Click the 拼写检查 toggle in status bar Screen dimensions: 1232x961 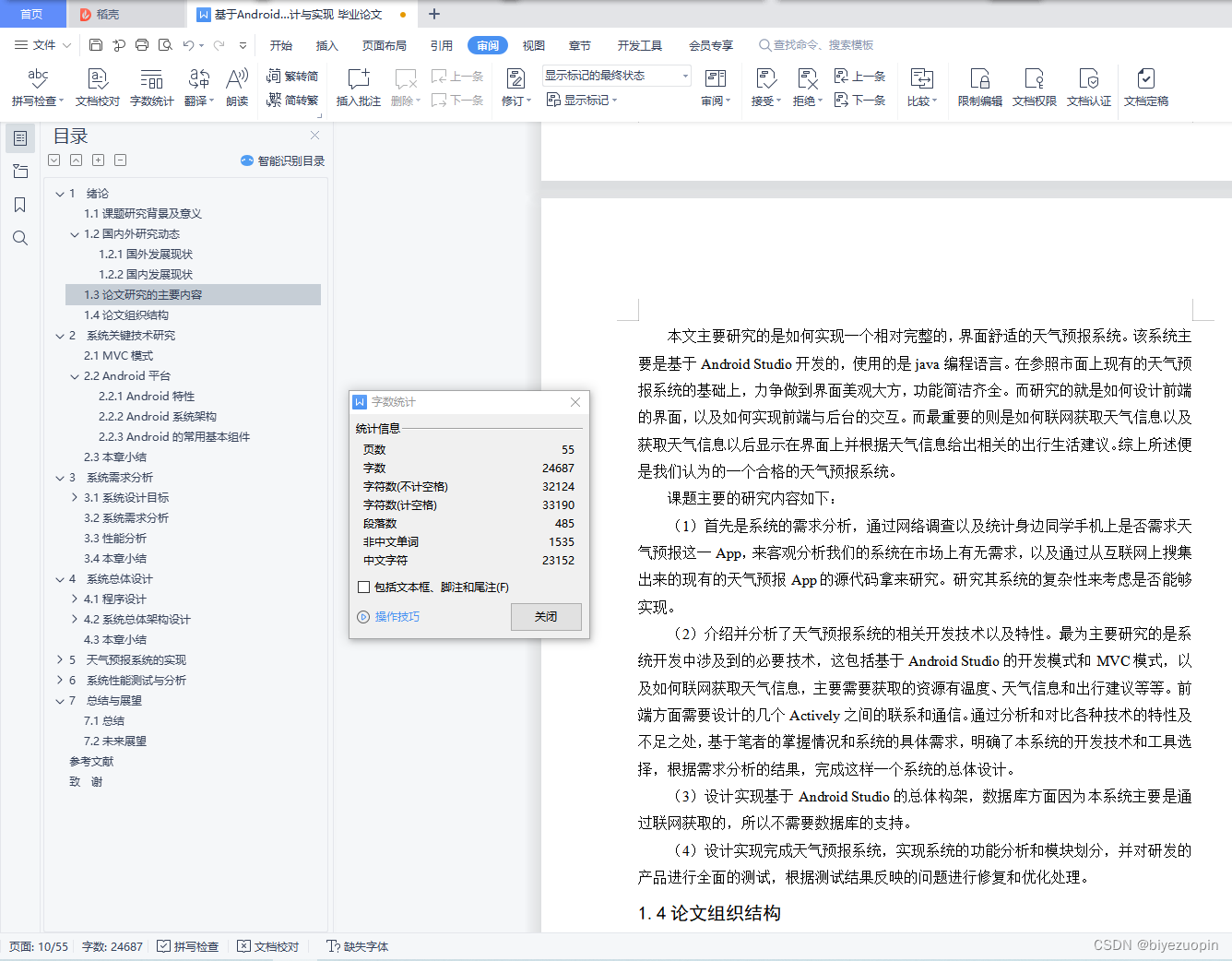point(188,946)
